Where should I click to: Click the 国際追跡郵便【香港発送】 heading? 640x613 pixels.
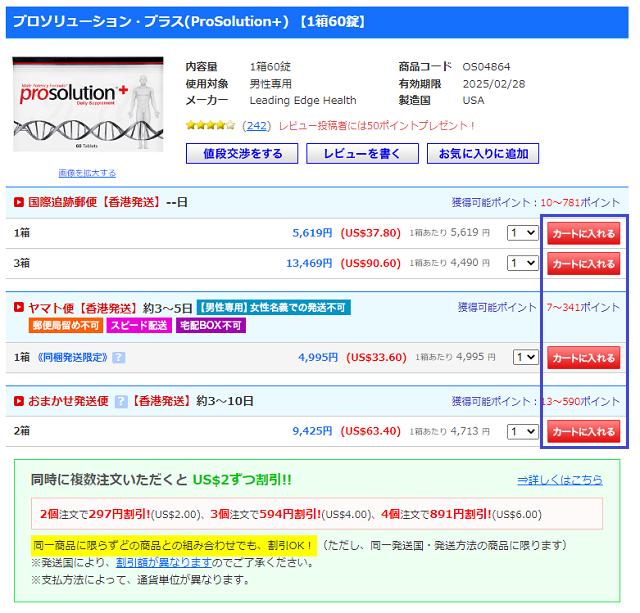pyautogui.click(x=94, y=202)
